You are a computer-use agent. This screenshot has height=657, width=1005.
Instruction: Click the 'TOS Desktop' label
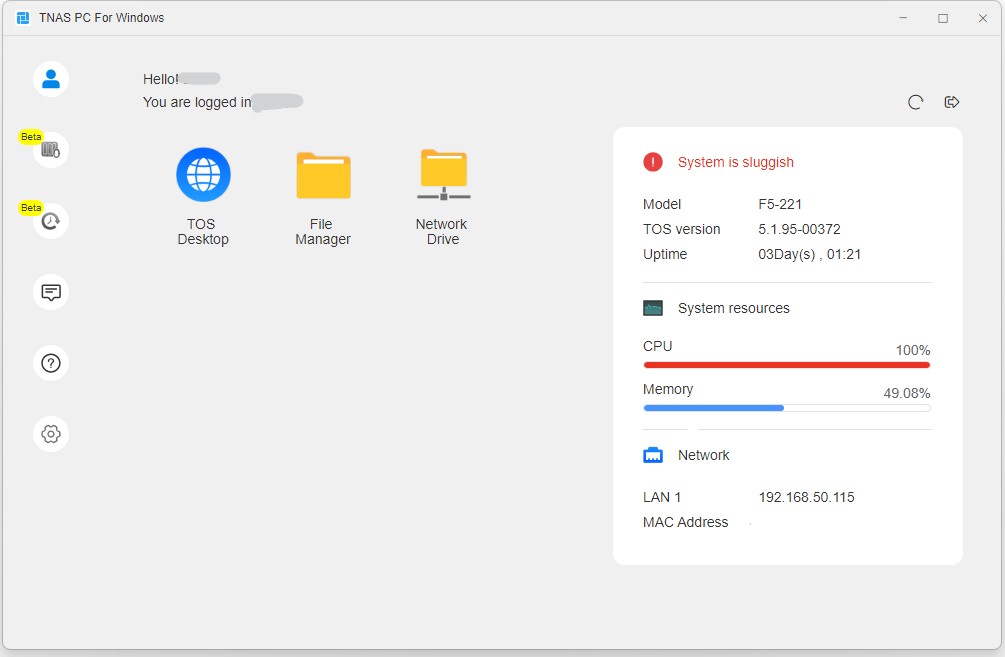click(x=203, y=232)
